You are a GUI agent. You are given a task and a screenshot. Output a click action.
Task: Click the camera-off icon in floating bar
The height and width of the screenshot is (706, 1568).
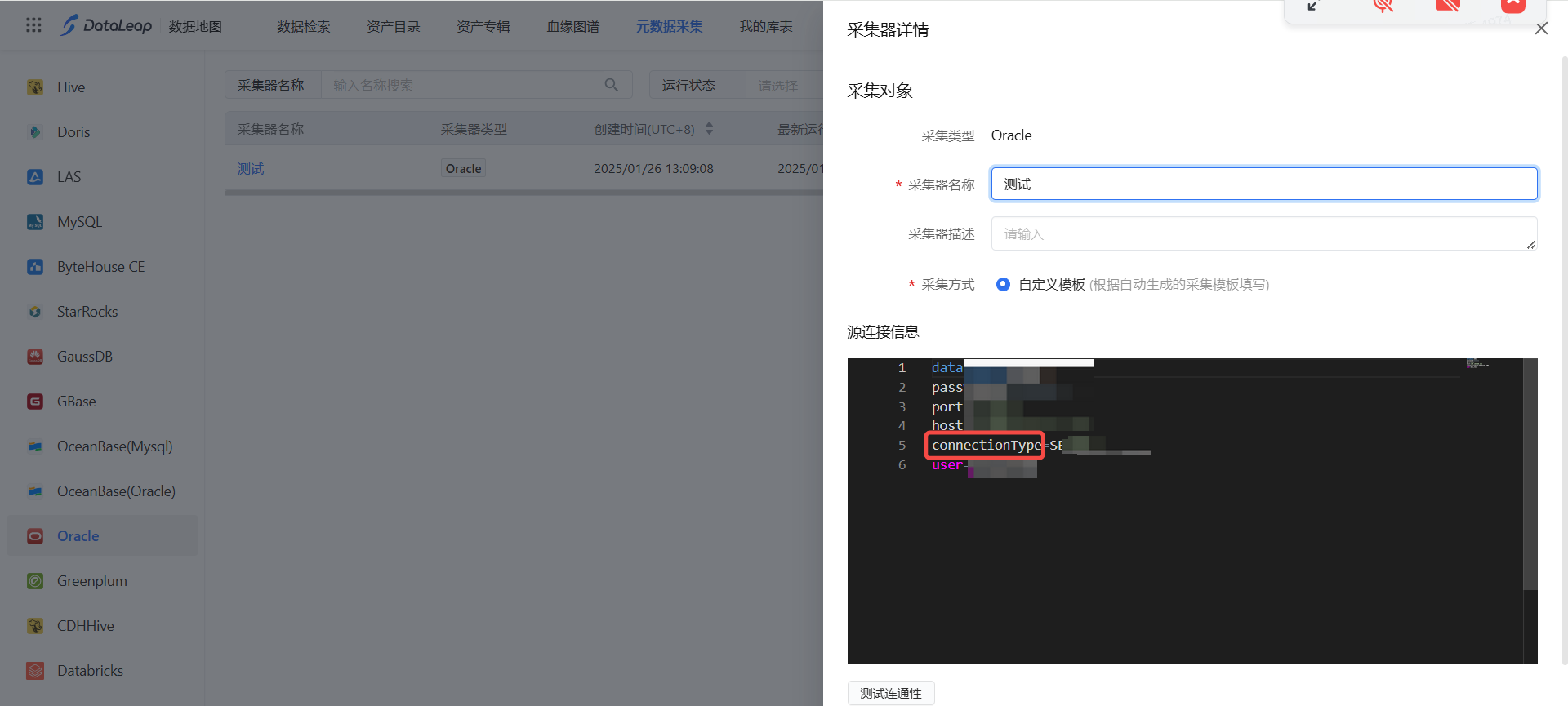pyautogui.click(x=1447, y=6)
